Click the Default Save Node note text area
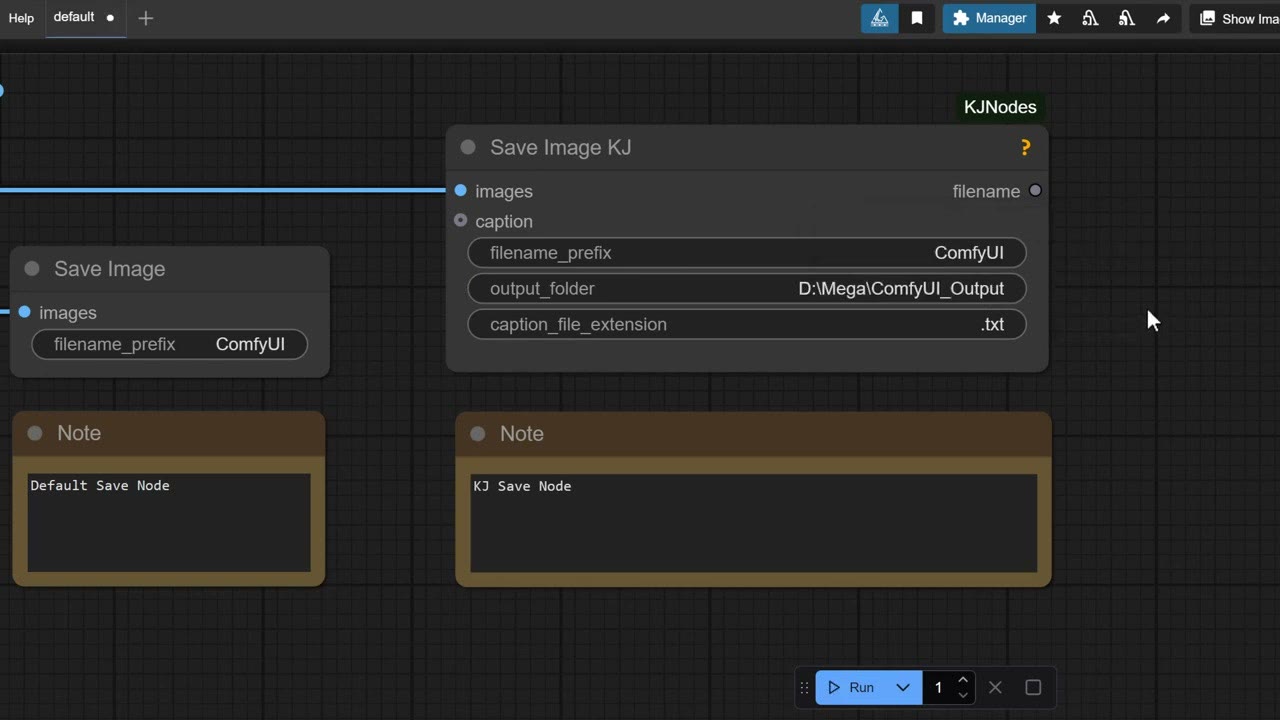This screenshot has height=720, width=1280. (169, 523)
